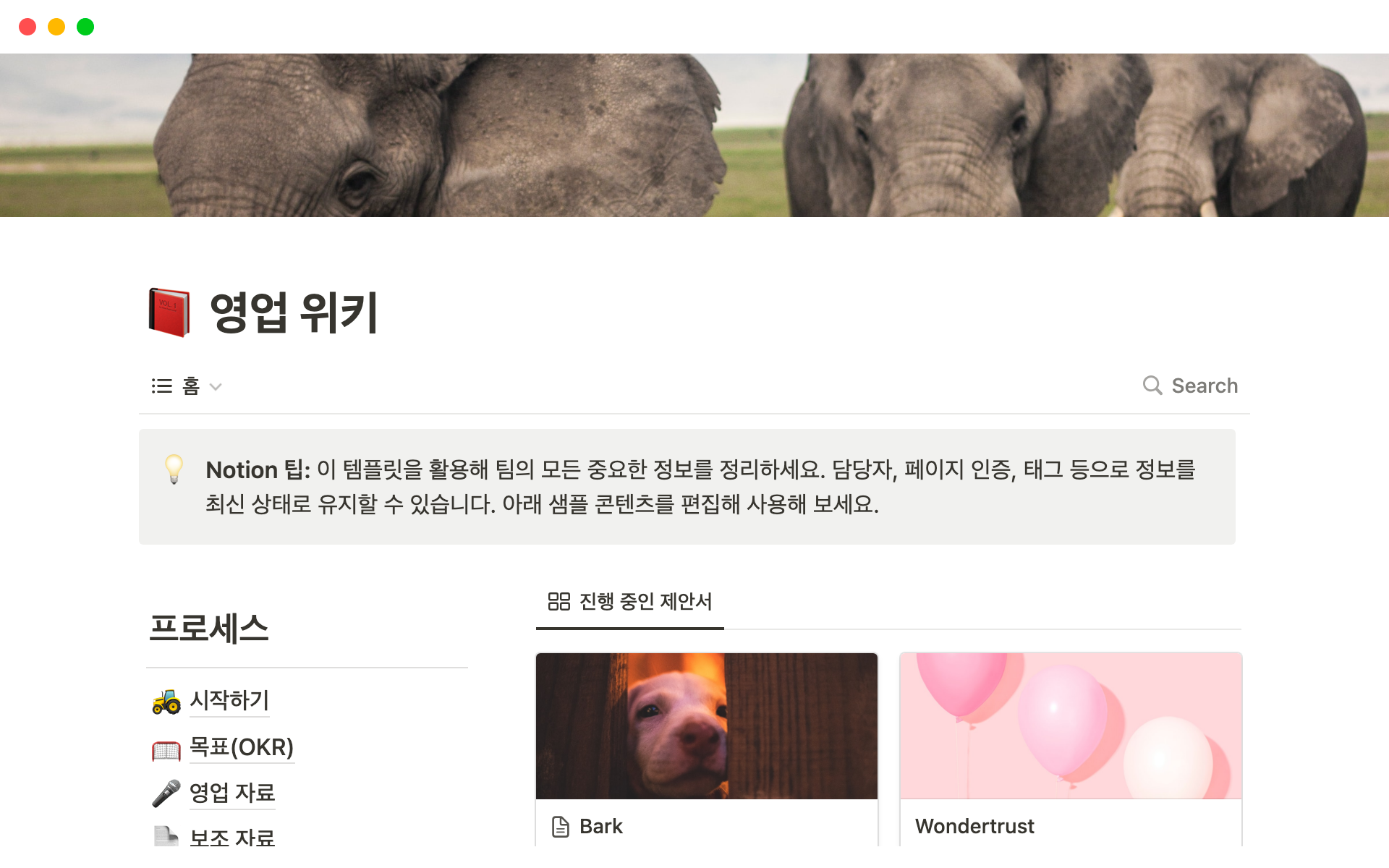Viewport: 1389px width, 868px height.
Task: Expand the 홈 view dropdown chevron
Action: (216, 387)
